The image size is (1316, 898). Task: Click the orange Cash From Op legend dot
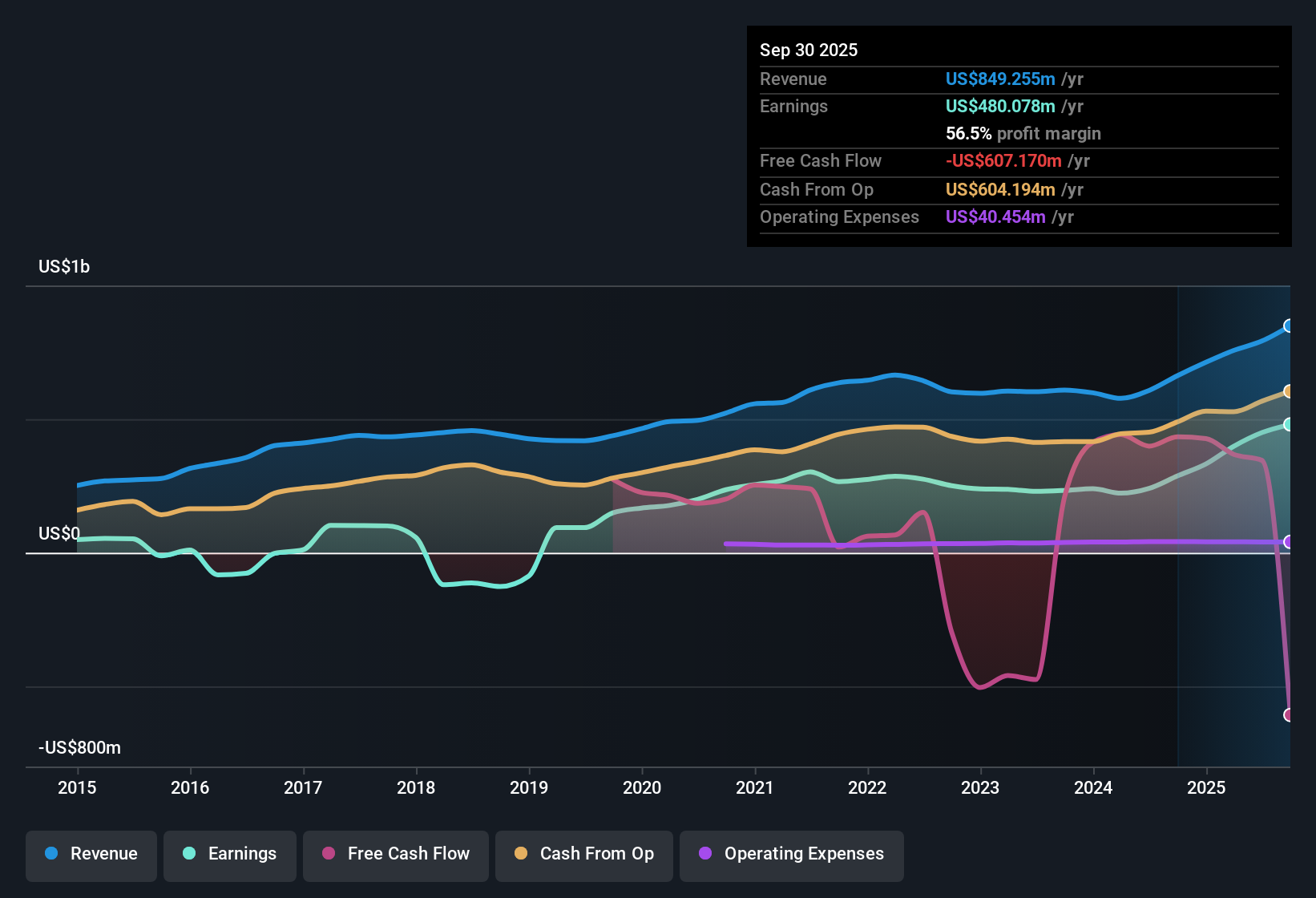[520, 854]
